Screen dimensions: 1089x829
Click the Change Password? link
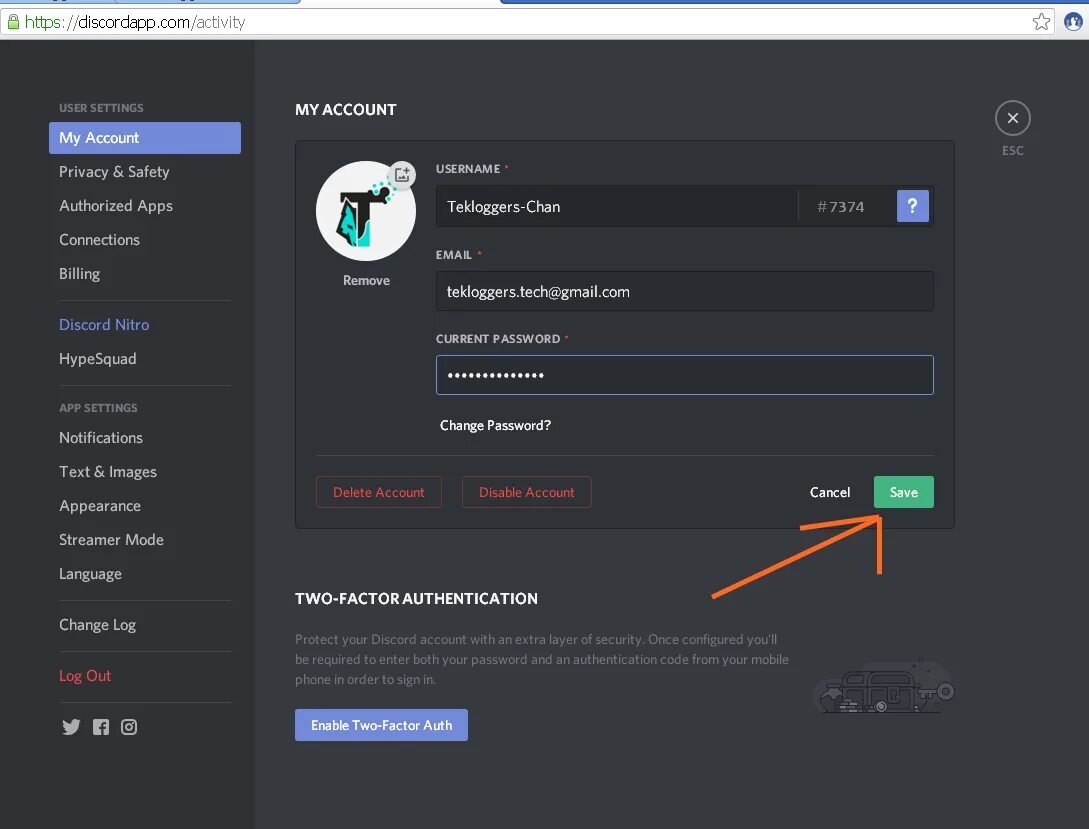point(495,425)
